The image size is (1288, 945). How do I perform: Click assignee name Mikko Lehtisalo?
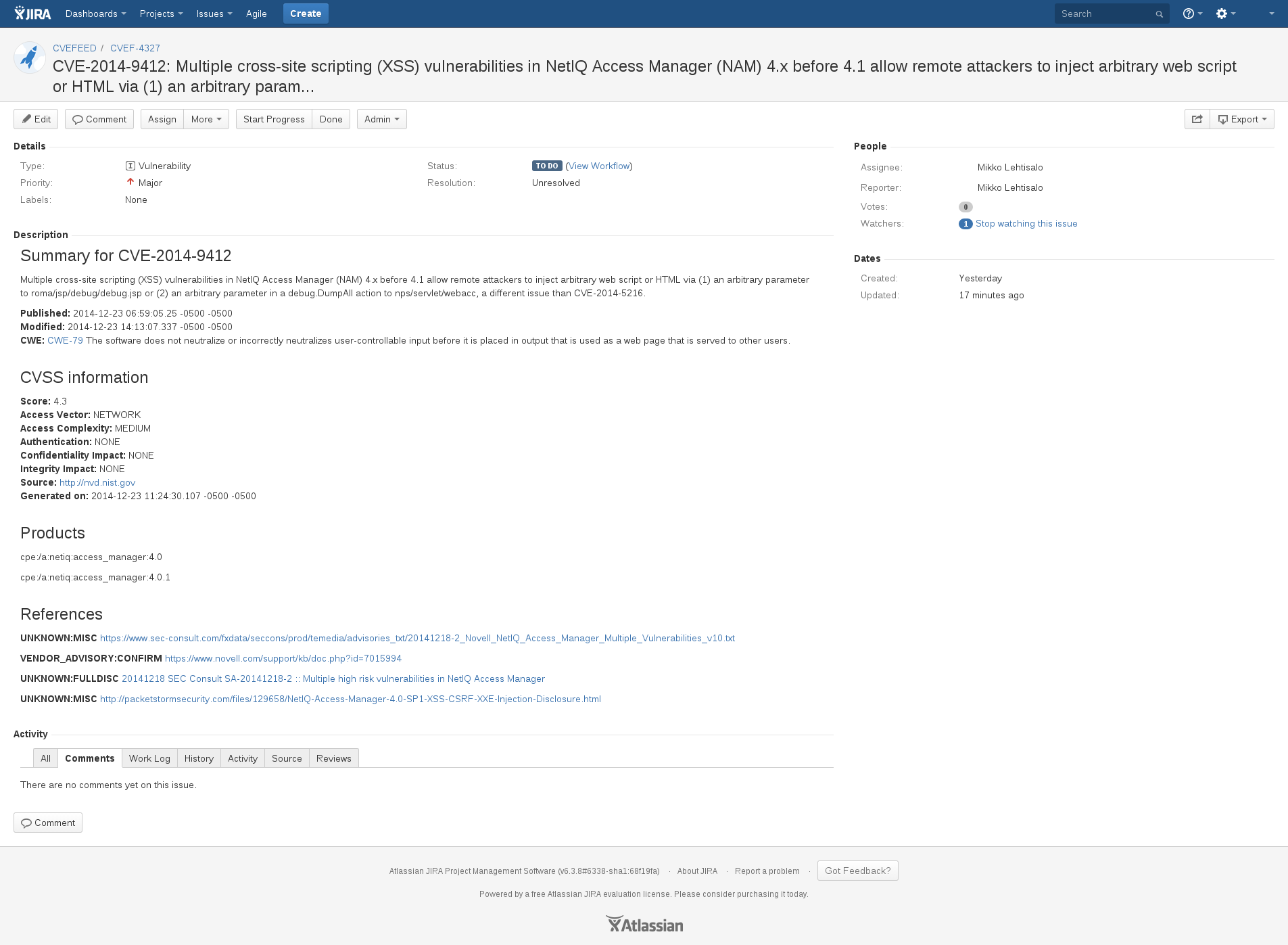click(x=1010, y=167)
